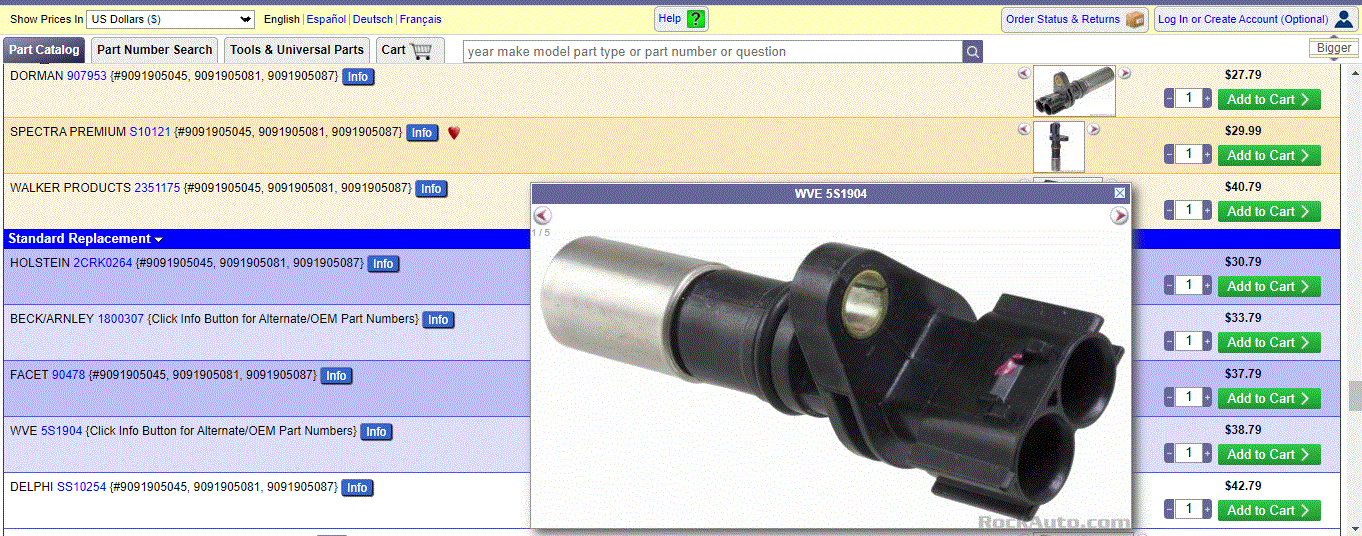
Task: Add the $40.79 WALKER part to cart
Action: 1269,211
